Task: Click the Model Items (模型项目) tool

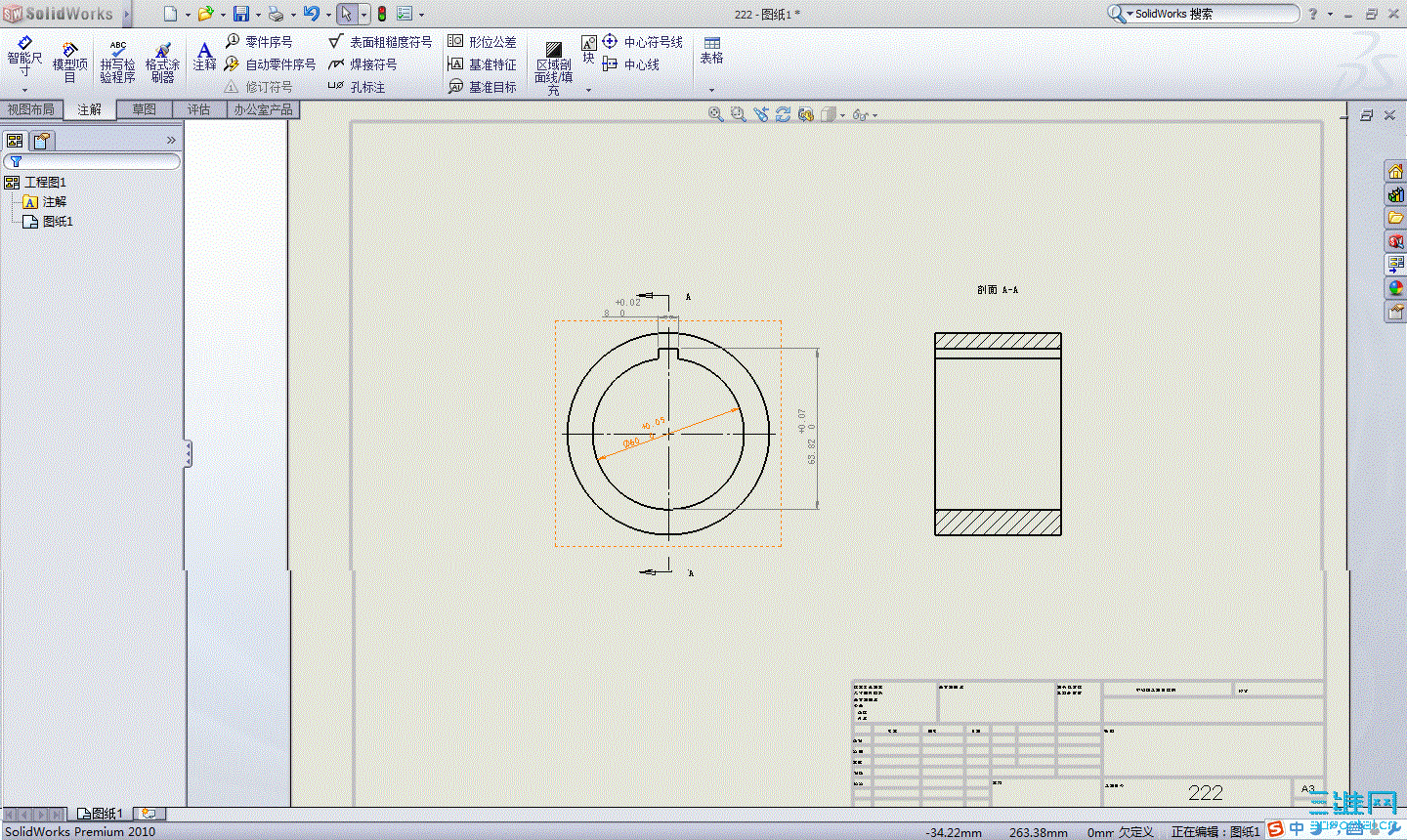Action: pos(69,62)
